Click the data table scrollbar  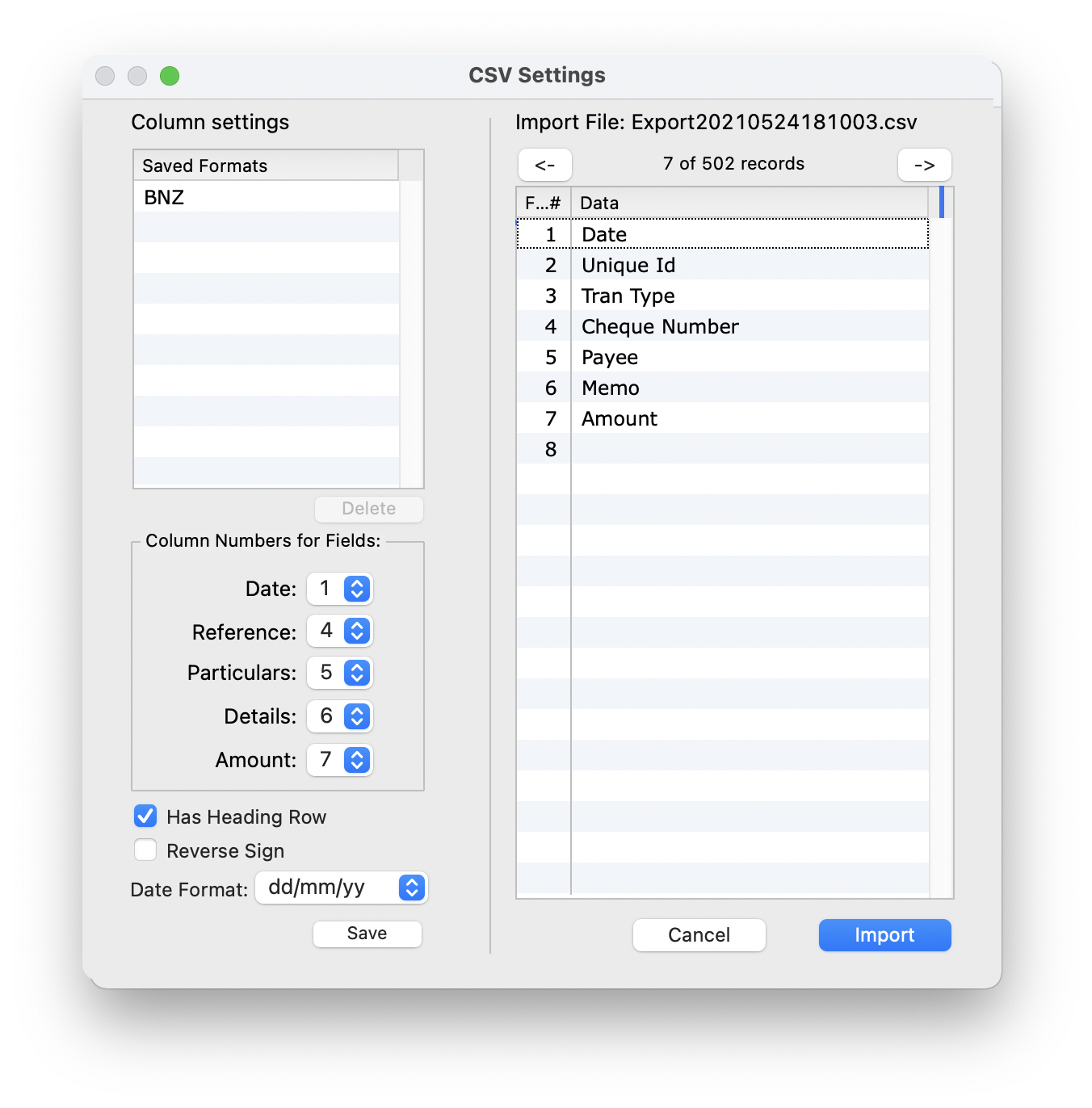tap(942, 203)
